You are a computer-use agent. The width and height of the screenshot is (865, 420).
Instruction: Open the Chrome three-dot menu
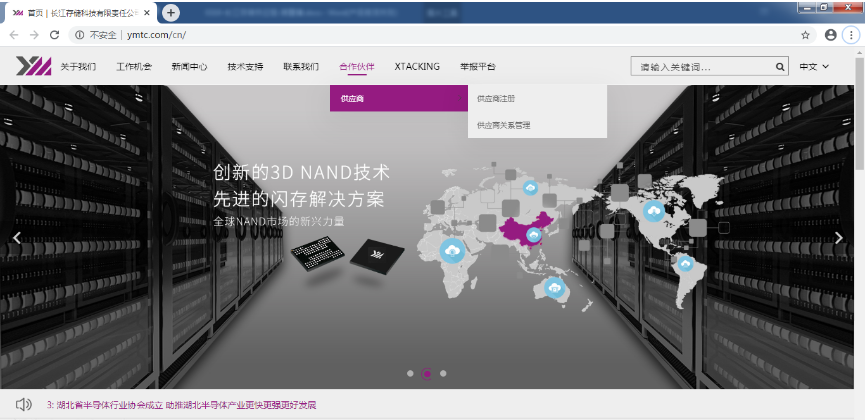tap(851, 35)
